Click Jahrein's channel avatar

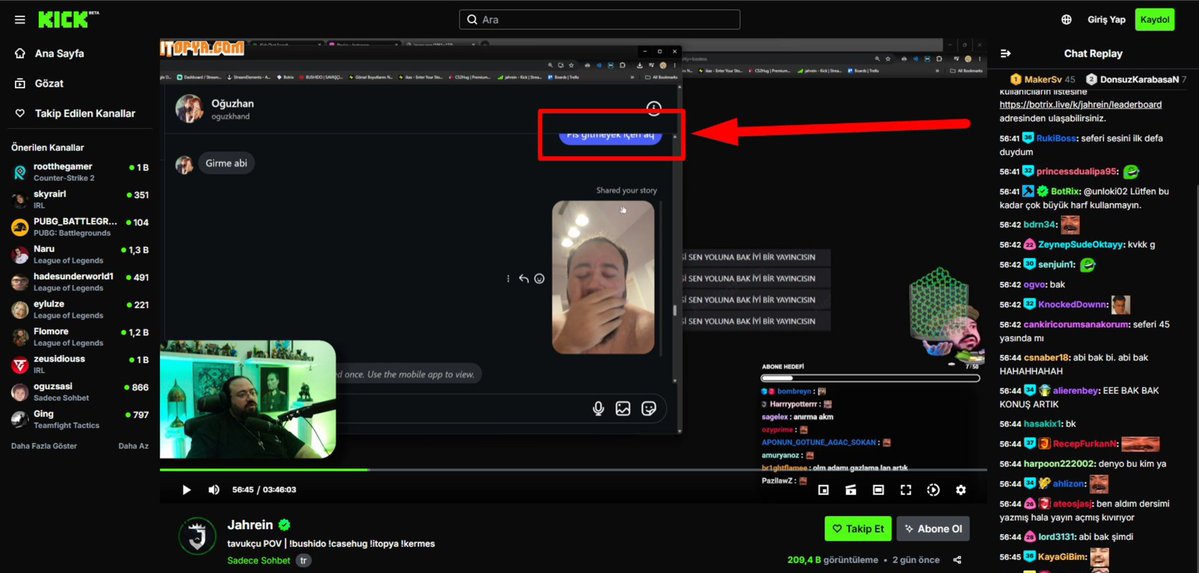click(197, 536)
